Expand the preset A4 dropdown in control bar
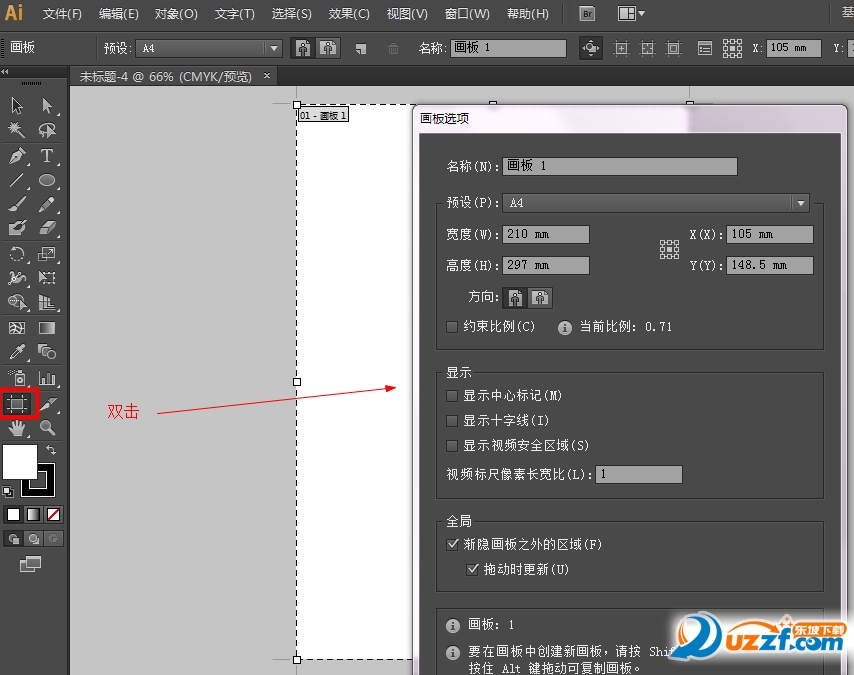This screenshot has height=675, width=854. [x=273, y=48]
